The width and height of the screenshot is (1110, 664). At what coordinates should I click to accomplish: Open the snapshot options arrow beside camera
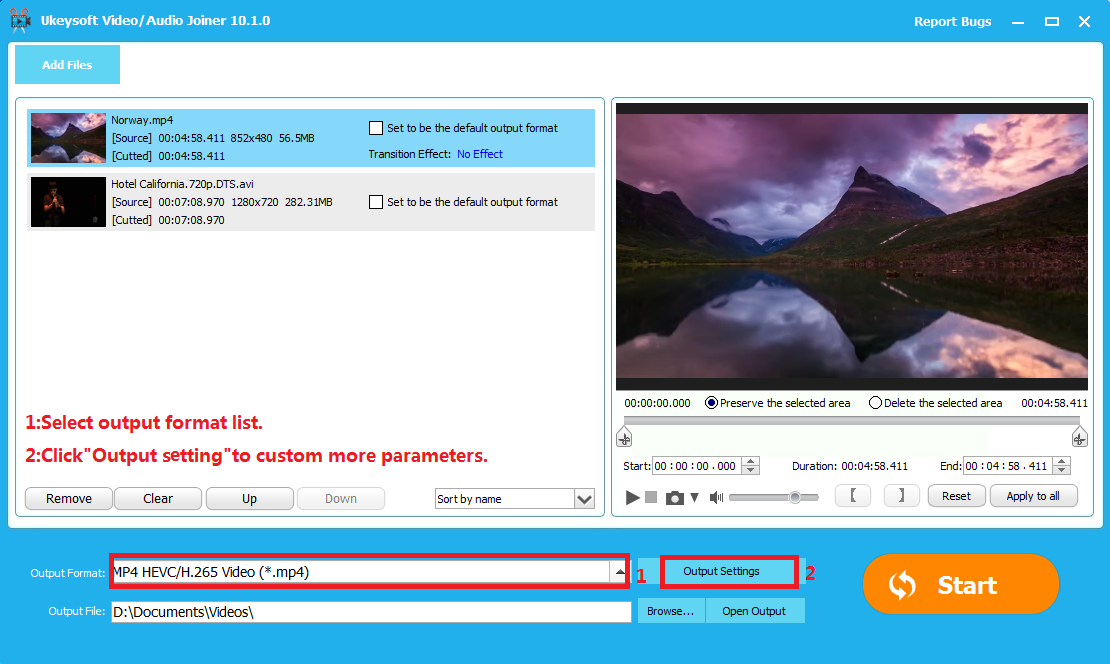tap(694, 498)
